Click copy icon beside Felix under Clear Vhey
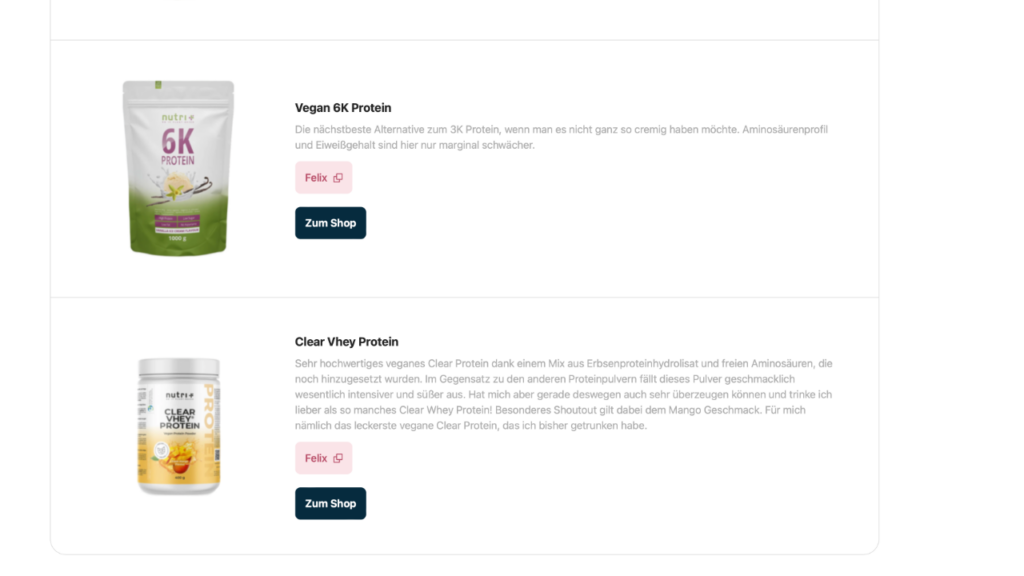The width and height of the screenshot is (1024, 576). (338, 458)
